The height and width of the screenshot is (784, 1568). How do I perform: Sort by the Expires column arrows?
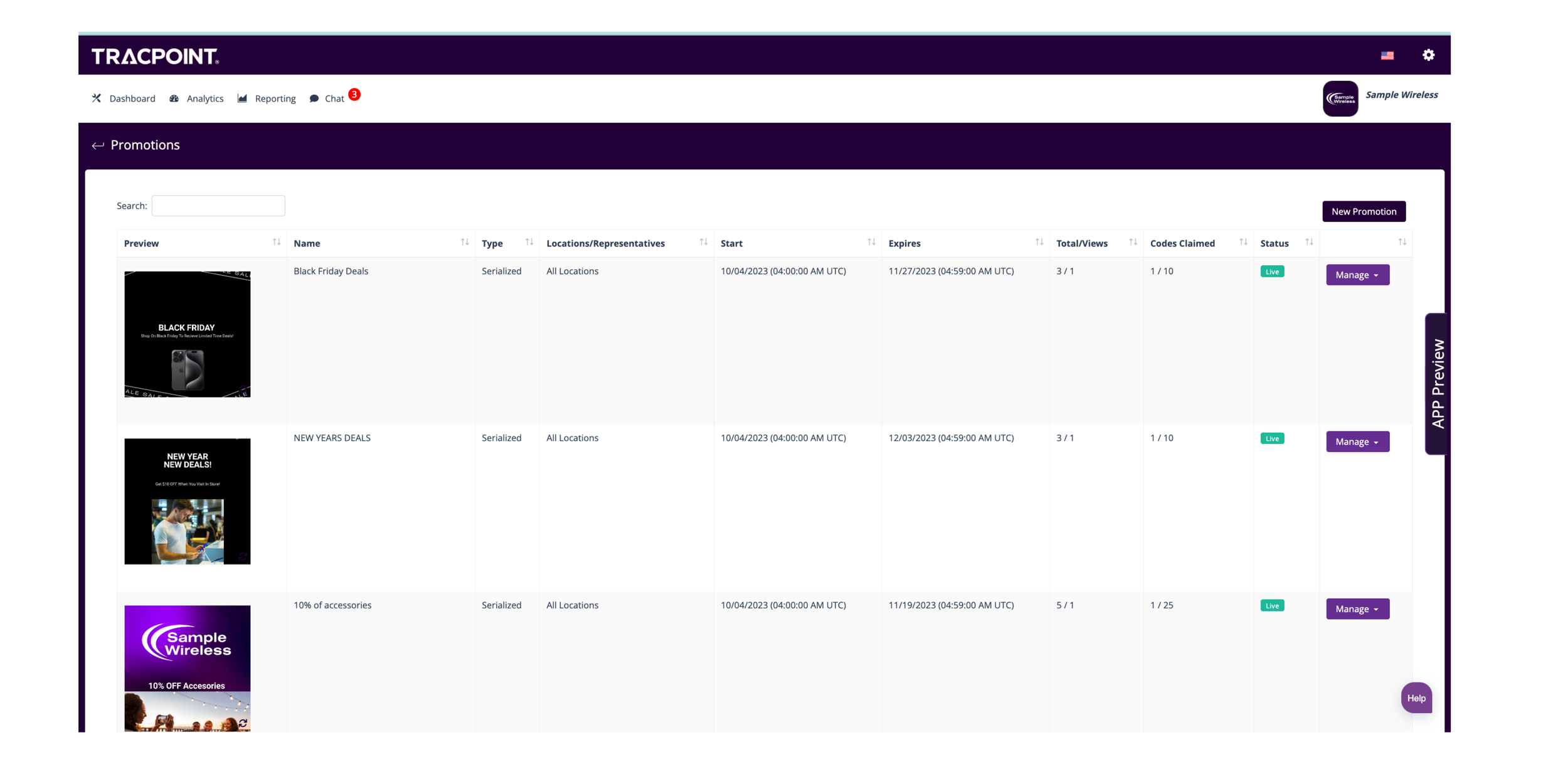[x=1039, y=243]
